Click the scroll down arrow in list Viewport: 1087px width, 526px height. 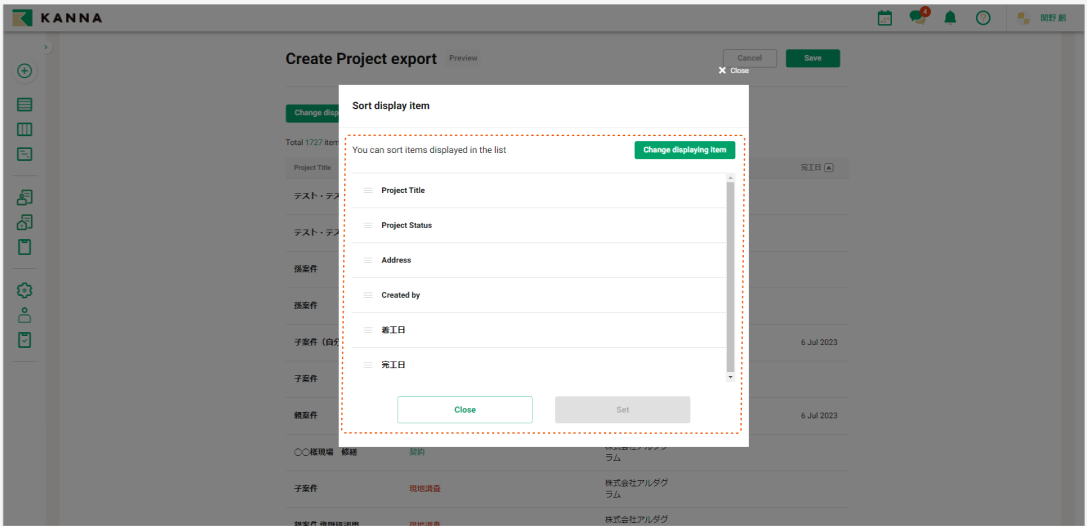pos(730,377)
